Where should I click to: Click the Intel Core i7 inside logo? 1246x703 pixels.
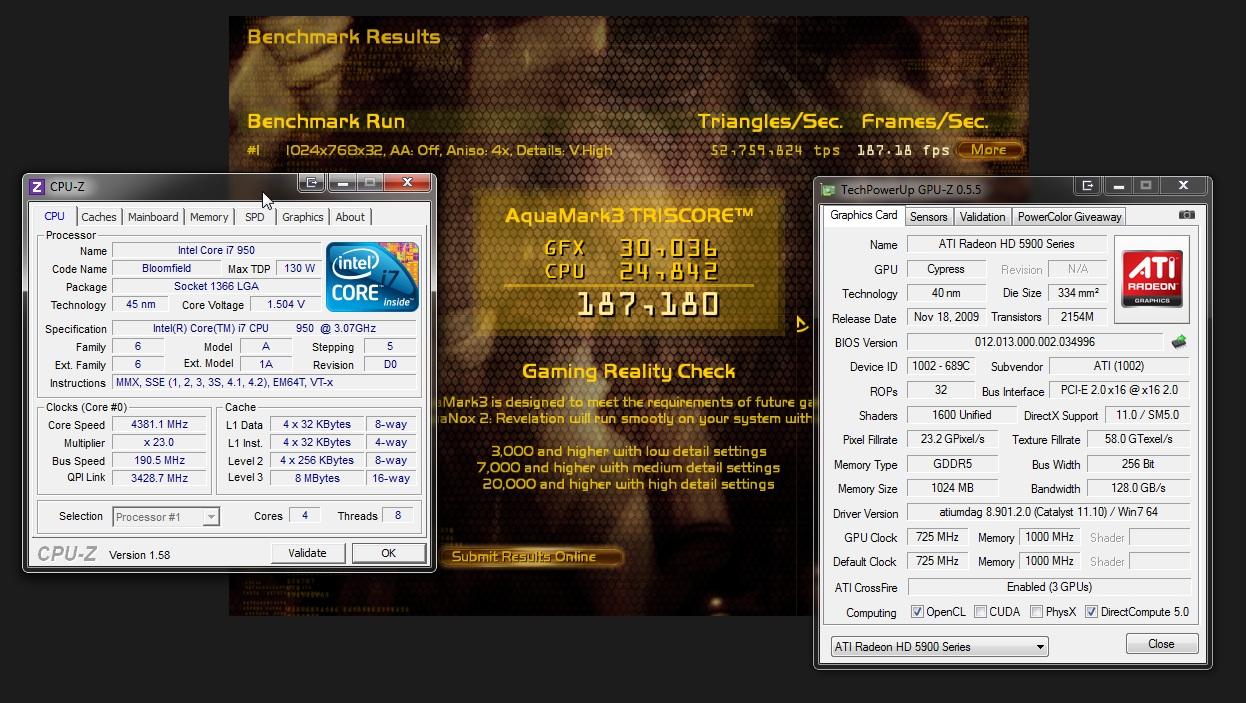click(372, 277)
